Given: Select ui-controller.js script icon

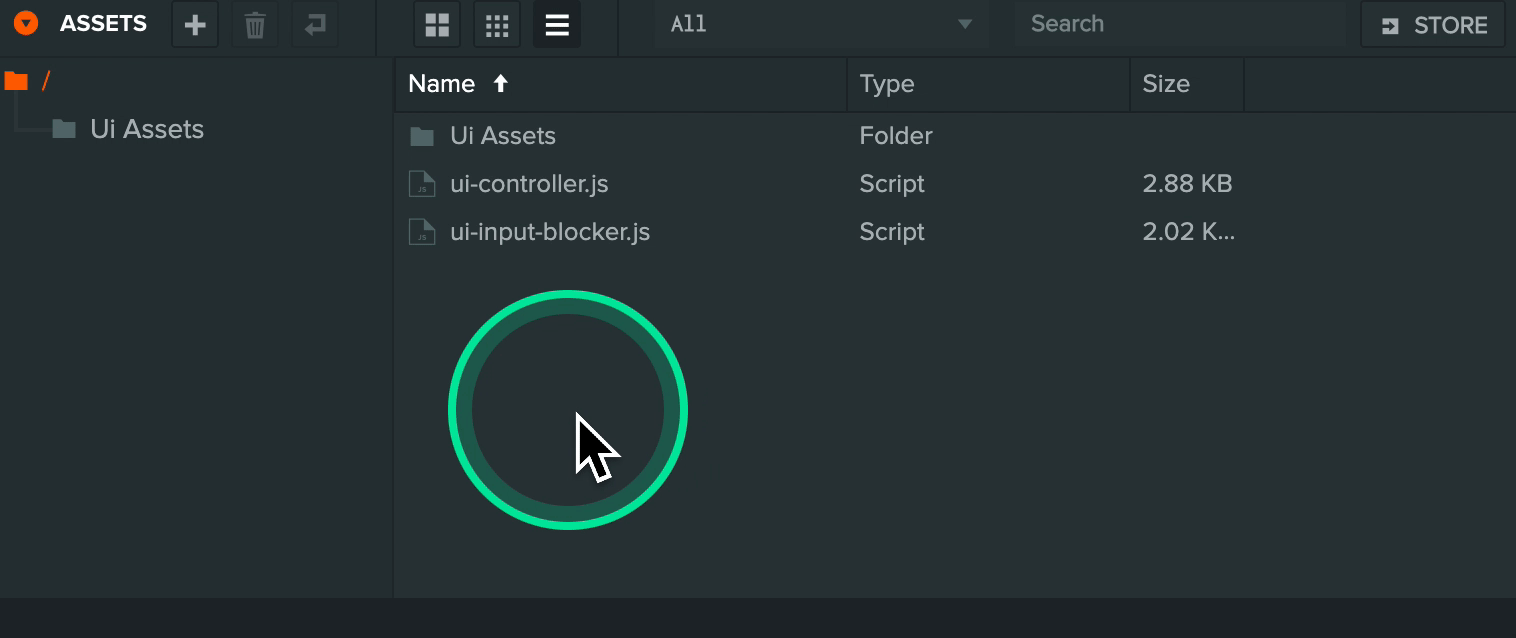Looking at the screenshot, I should [422, 184].
